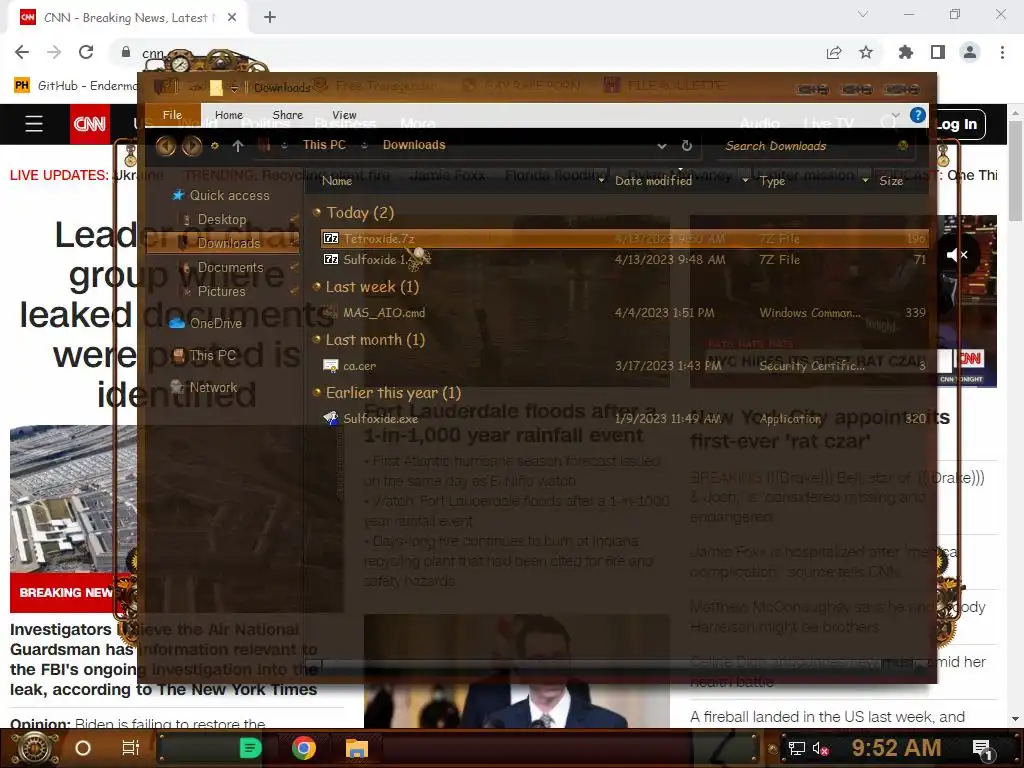Share this page from Chrome address bar

(834, 52)
